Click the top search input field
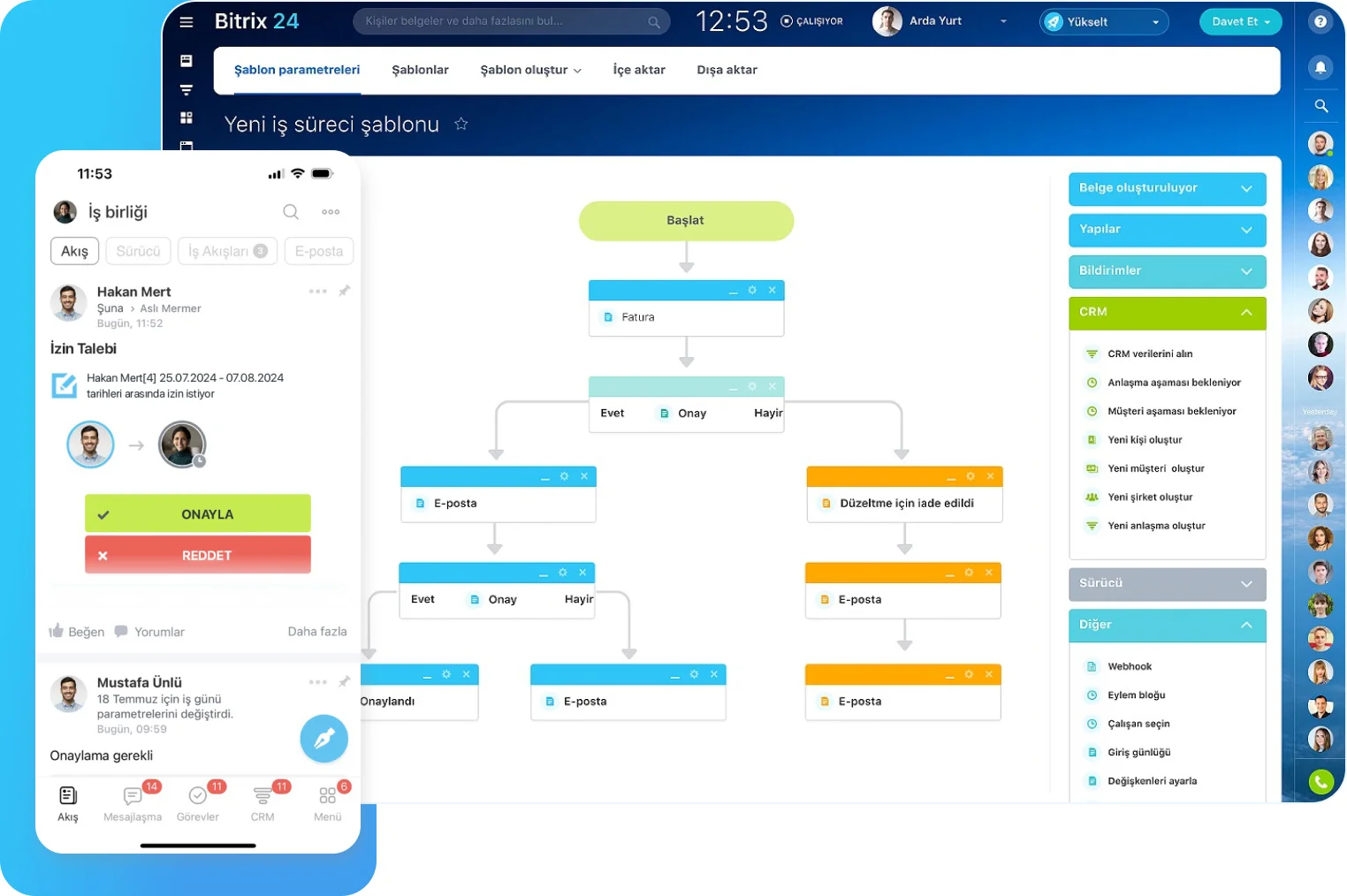This screenshot has width=1347, height=896. pos(511,21)
